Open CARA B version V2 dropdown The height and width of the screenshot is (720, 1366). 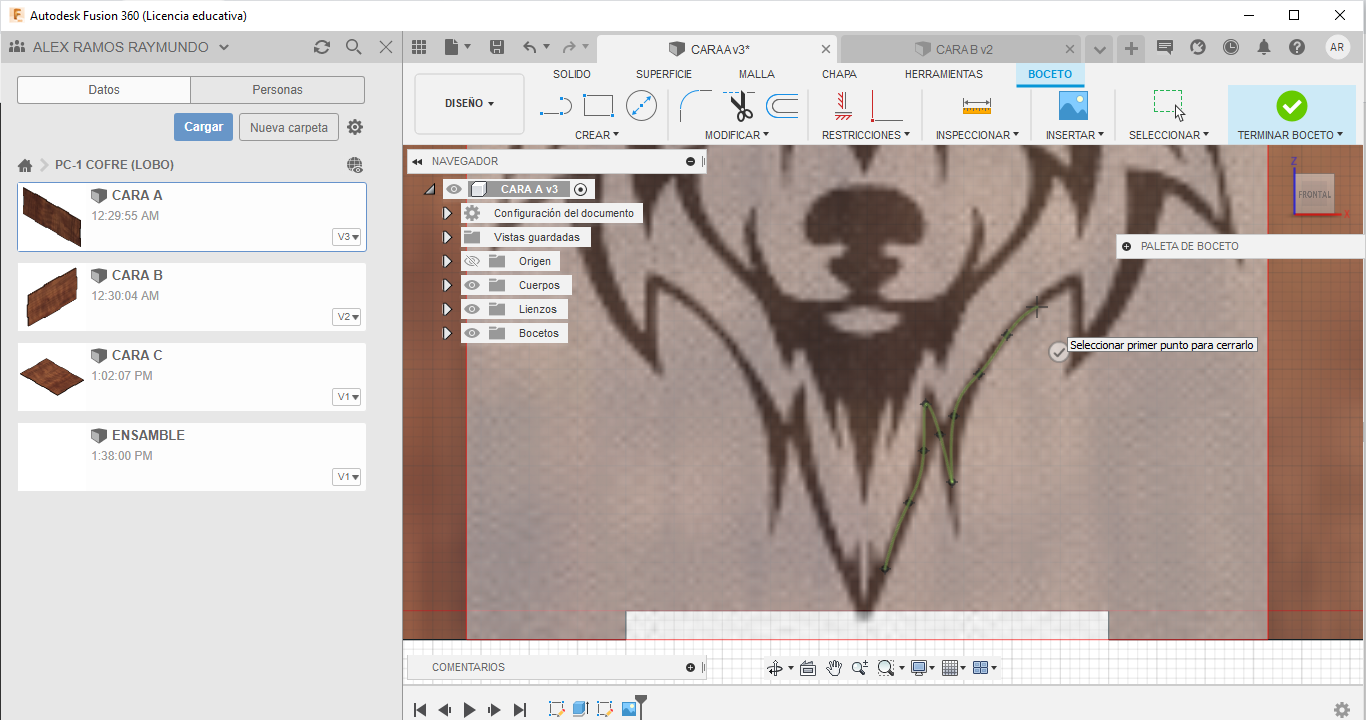click(x=348, y=317)
